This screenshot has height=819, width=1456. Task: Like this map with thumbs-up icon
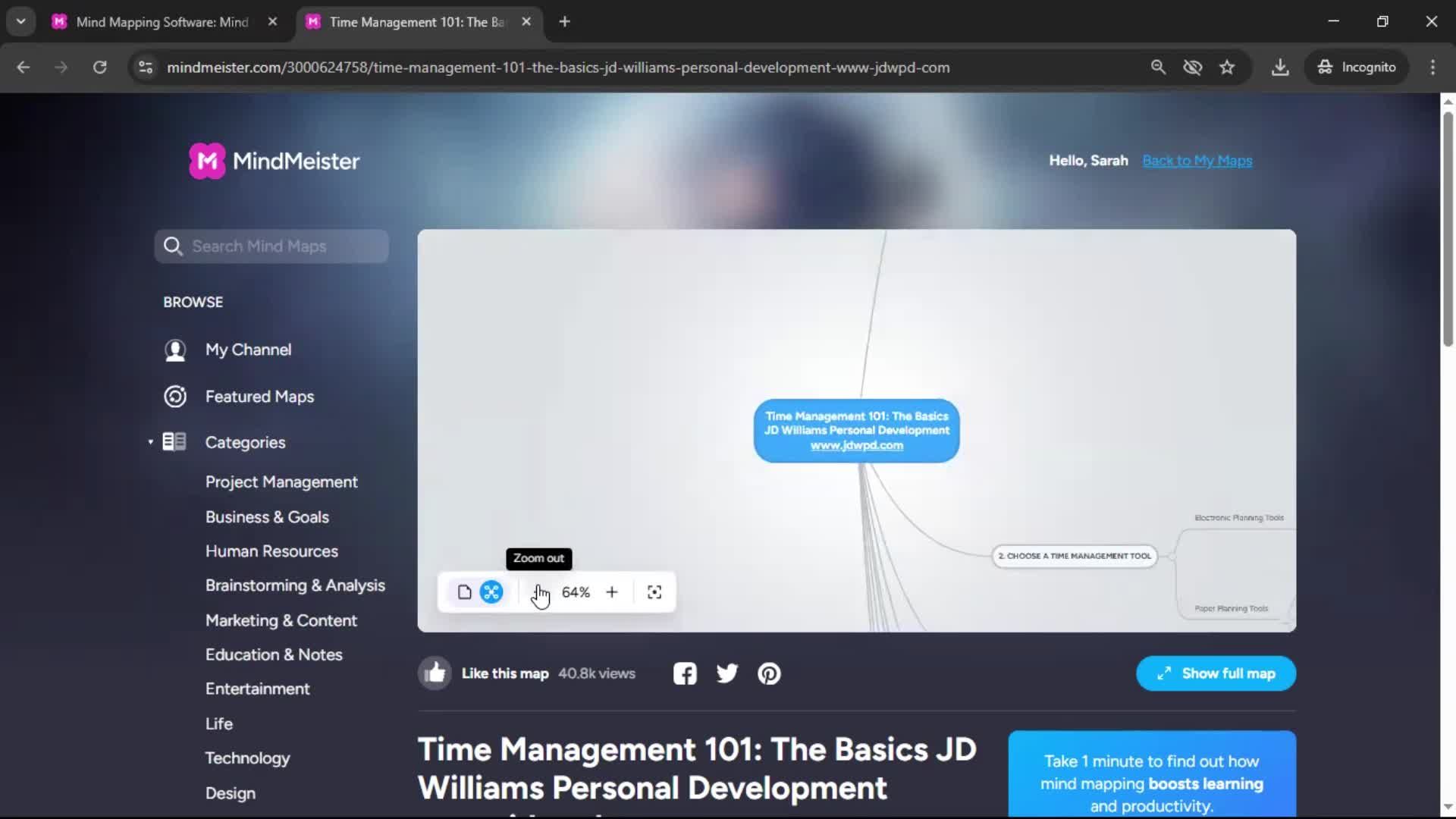(435, 673)
